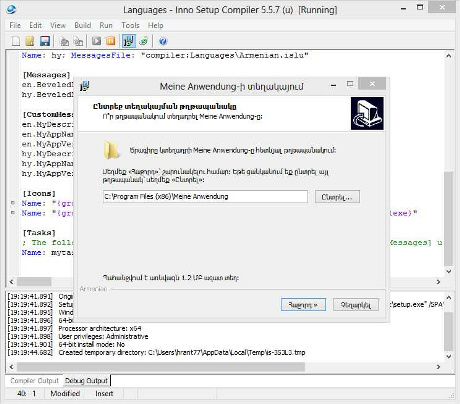Image resolution: width=460 pixels, height=404 pixels.
Task: Click the Inno Setup Compiler title bar icon
Action: click(11, 9)
